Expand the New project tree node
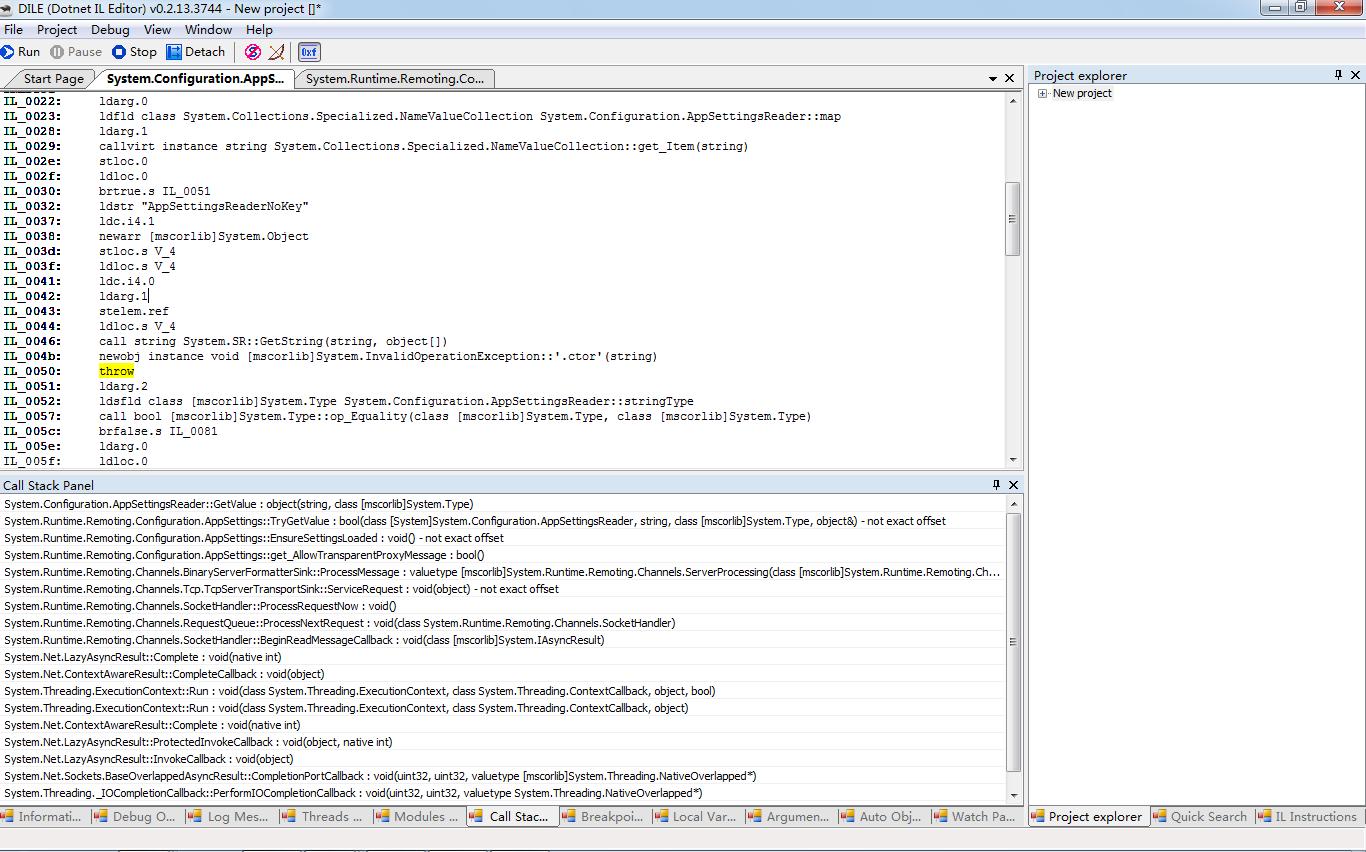Viewport: 1366px width, 852px height. point(1042,94)
